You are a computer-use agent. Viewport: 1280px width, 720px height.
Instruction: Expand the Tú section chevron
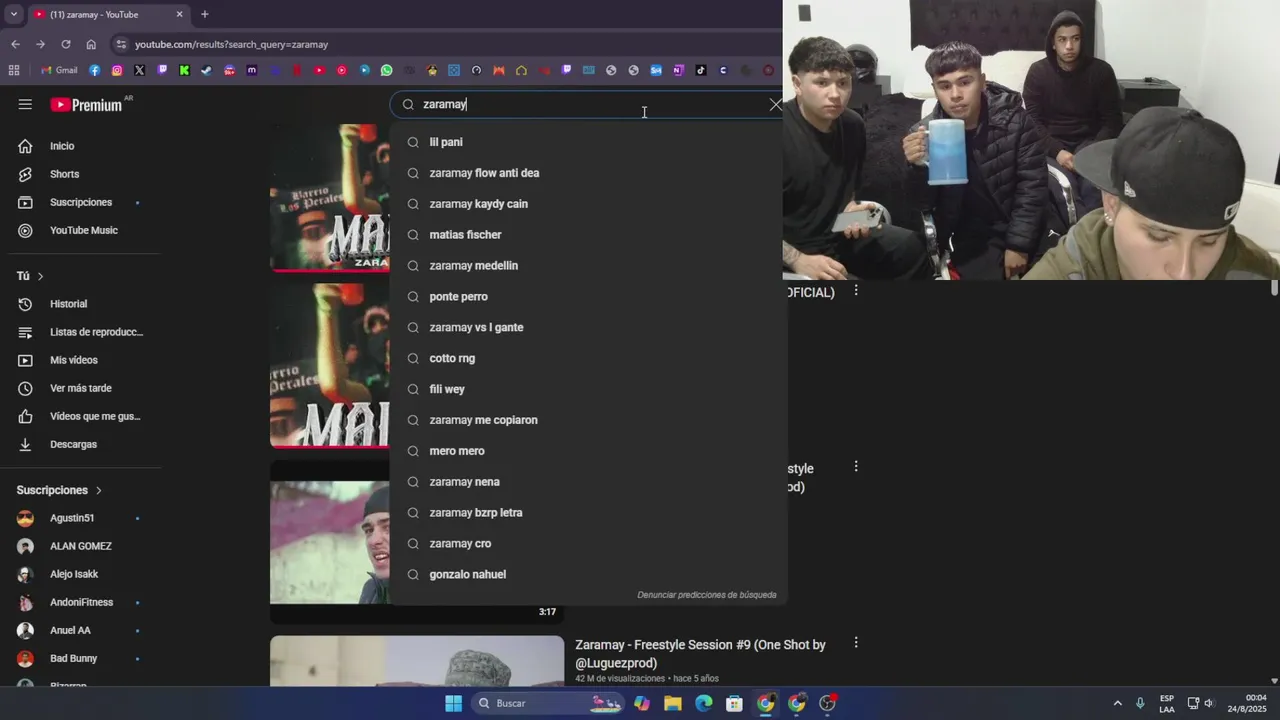pyautogui.click(x=40, y=276)
